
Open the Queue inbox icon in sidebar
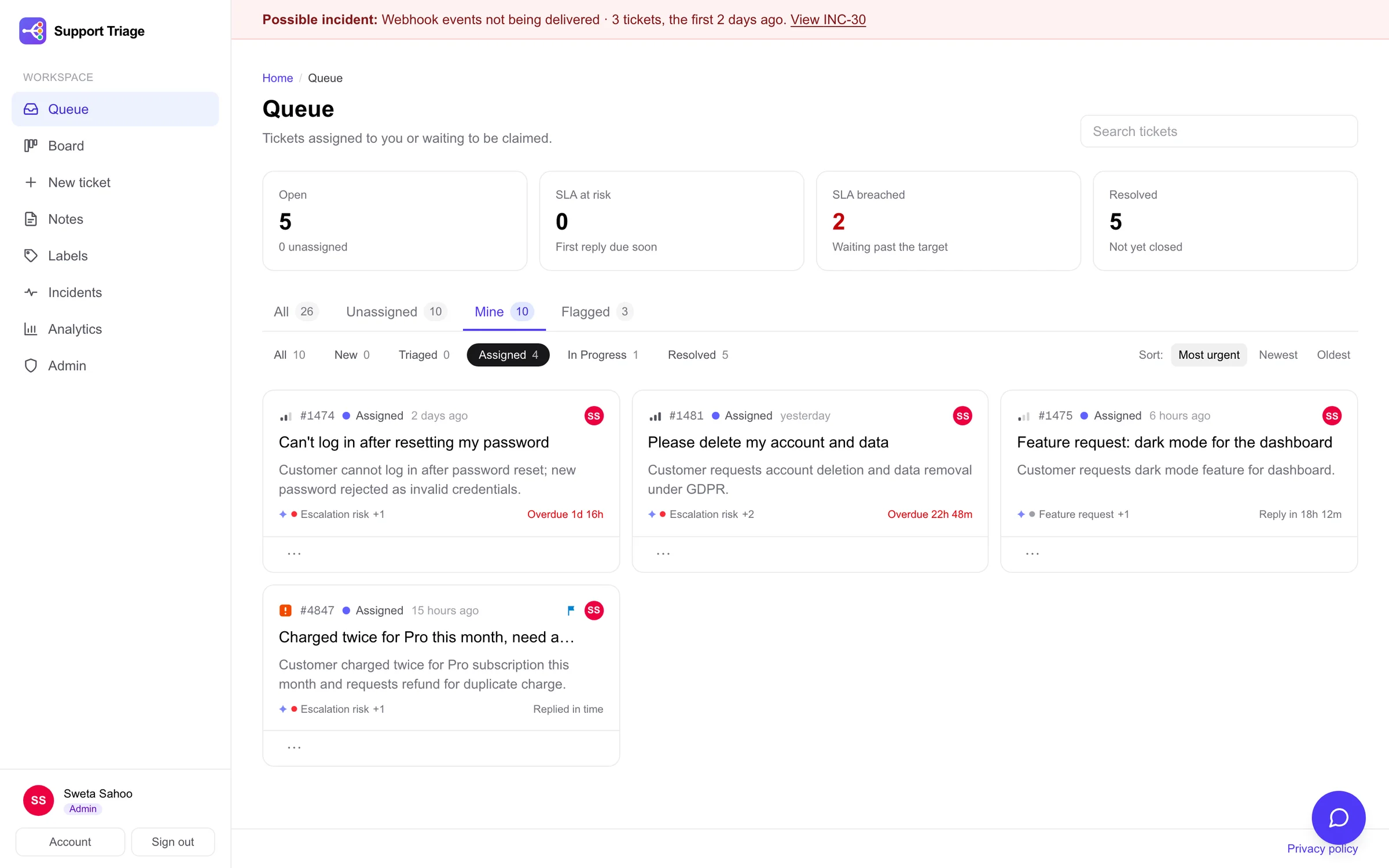[31, 109]
